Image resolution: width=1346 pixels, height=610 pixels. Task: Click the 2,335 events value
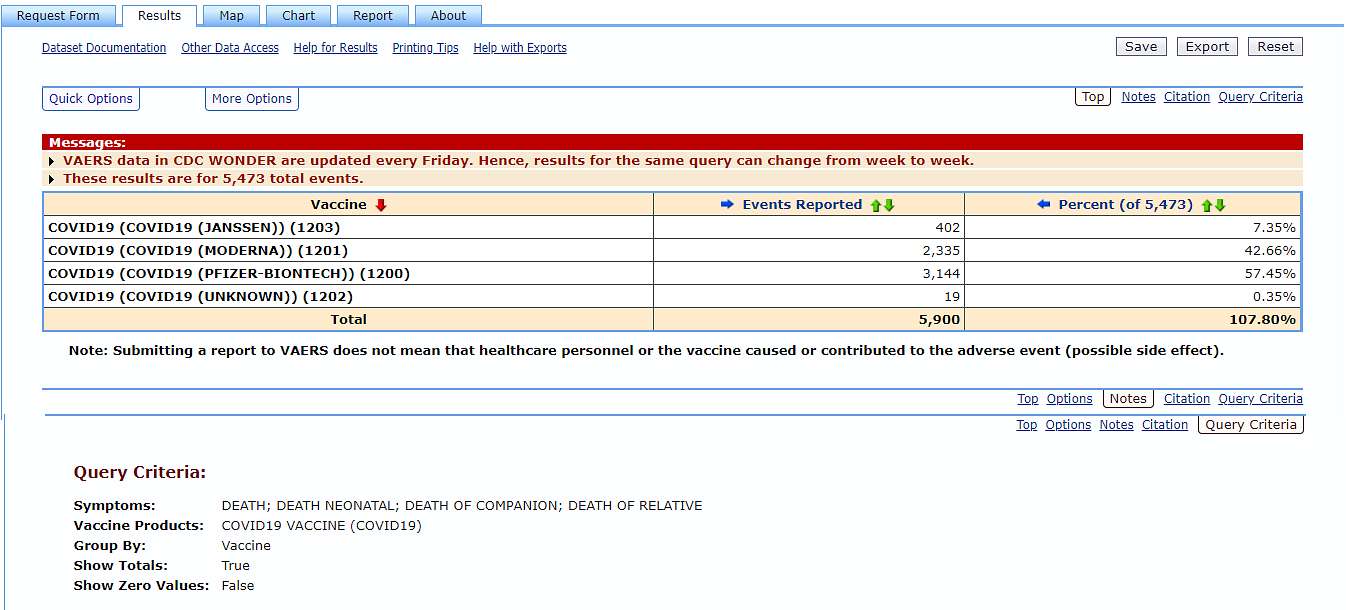pyautogui.click(x=941, y=251)
